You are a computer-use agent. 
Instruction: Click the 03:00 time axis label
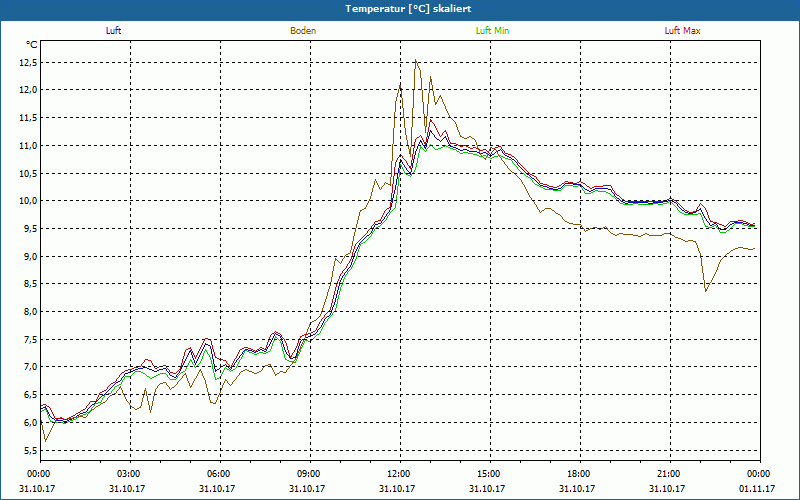[130, 474]
